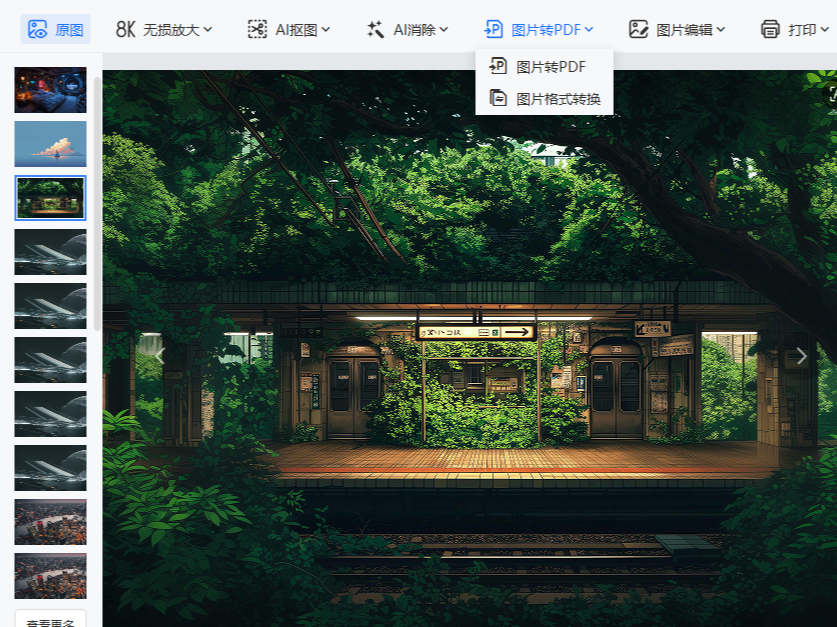
Task: Select the AI抠图 cutout icon
Action: point(257,29)
